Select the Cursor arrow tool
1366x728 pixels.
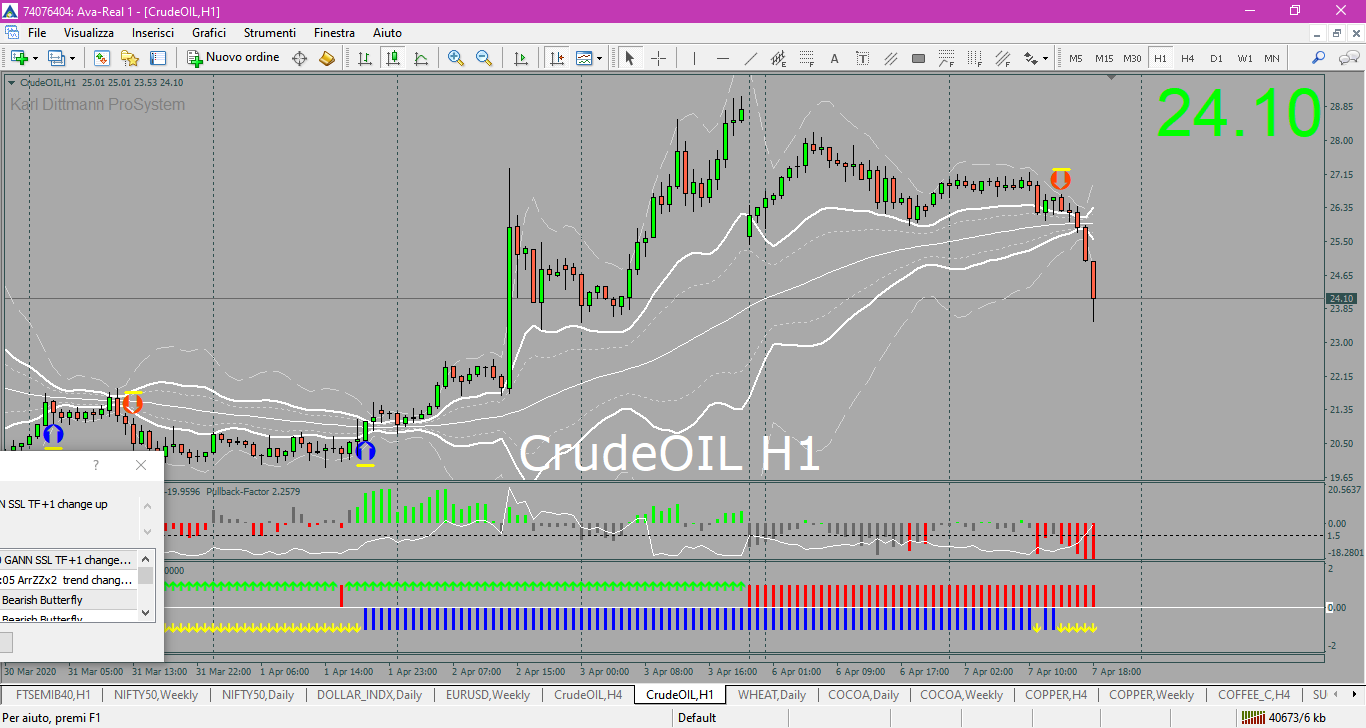click(x=630, y=58)
